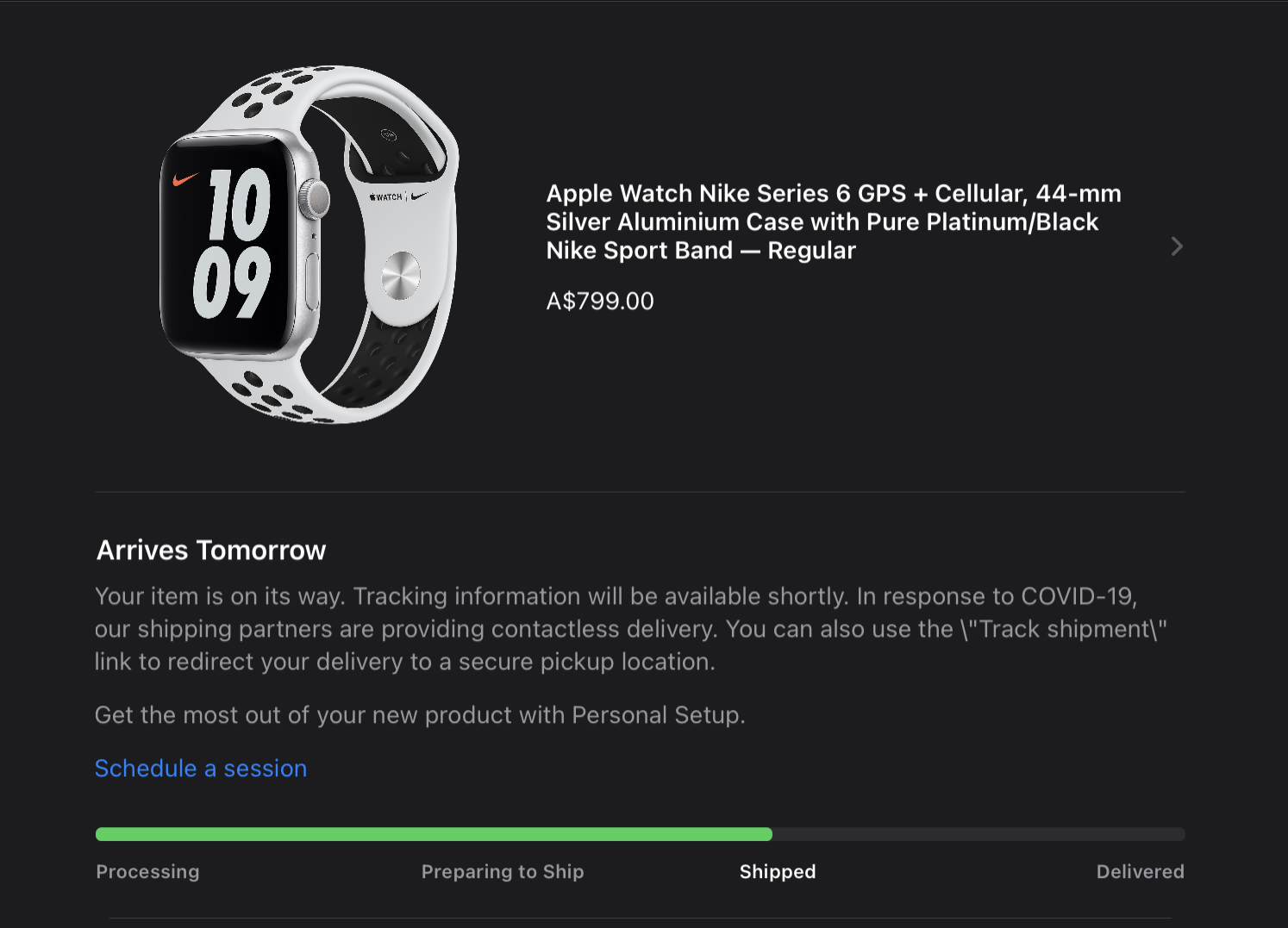This screenshot has width=1288, height=928.
Task: Click the Digital Crown on the watch image
Action: coord(314,201)
